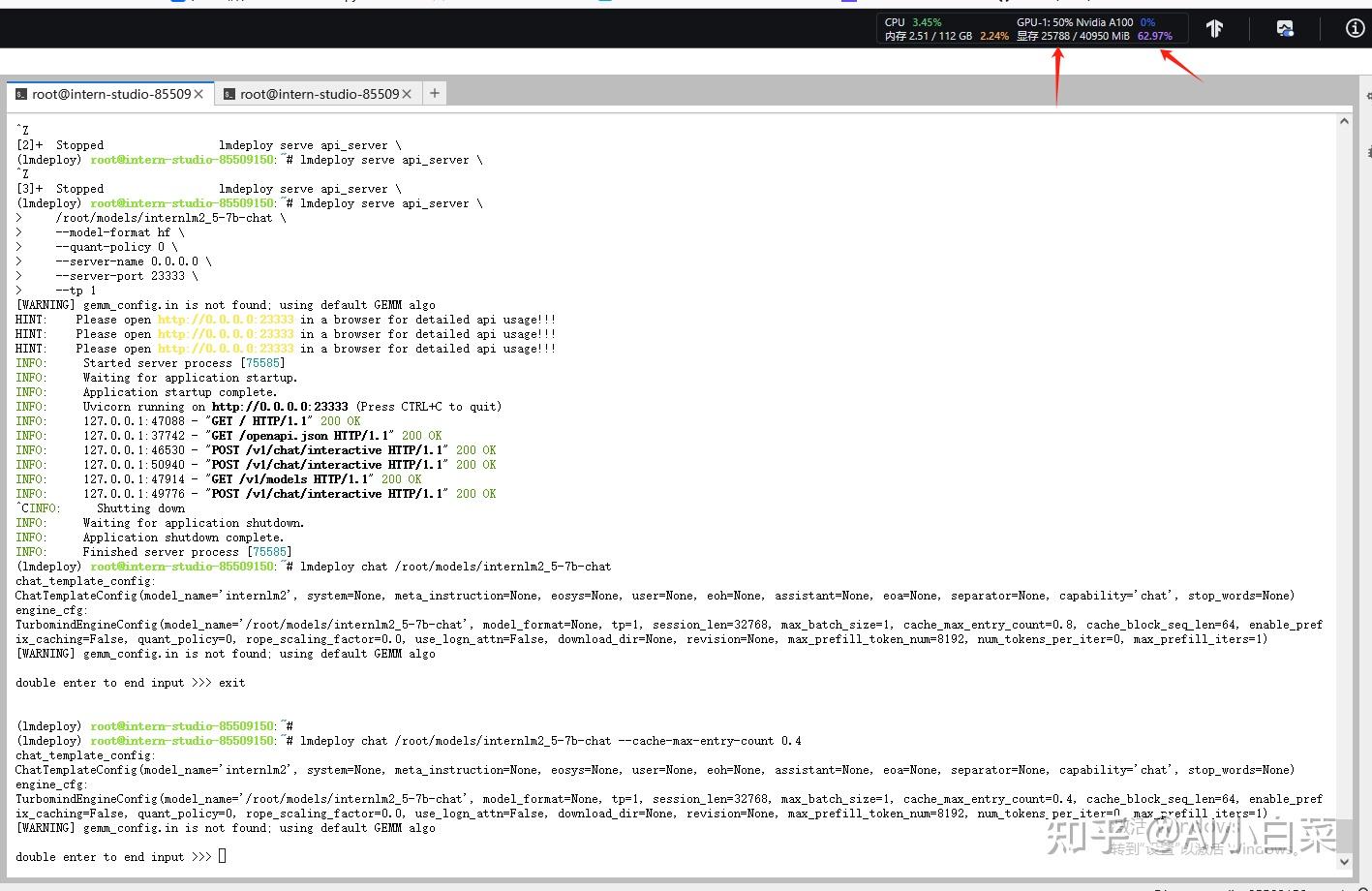Viewport: 1372px width, 891px height.
Task: Add a new terminal tab with plus
Action: 435,93
